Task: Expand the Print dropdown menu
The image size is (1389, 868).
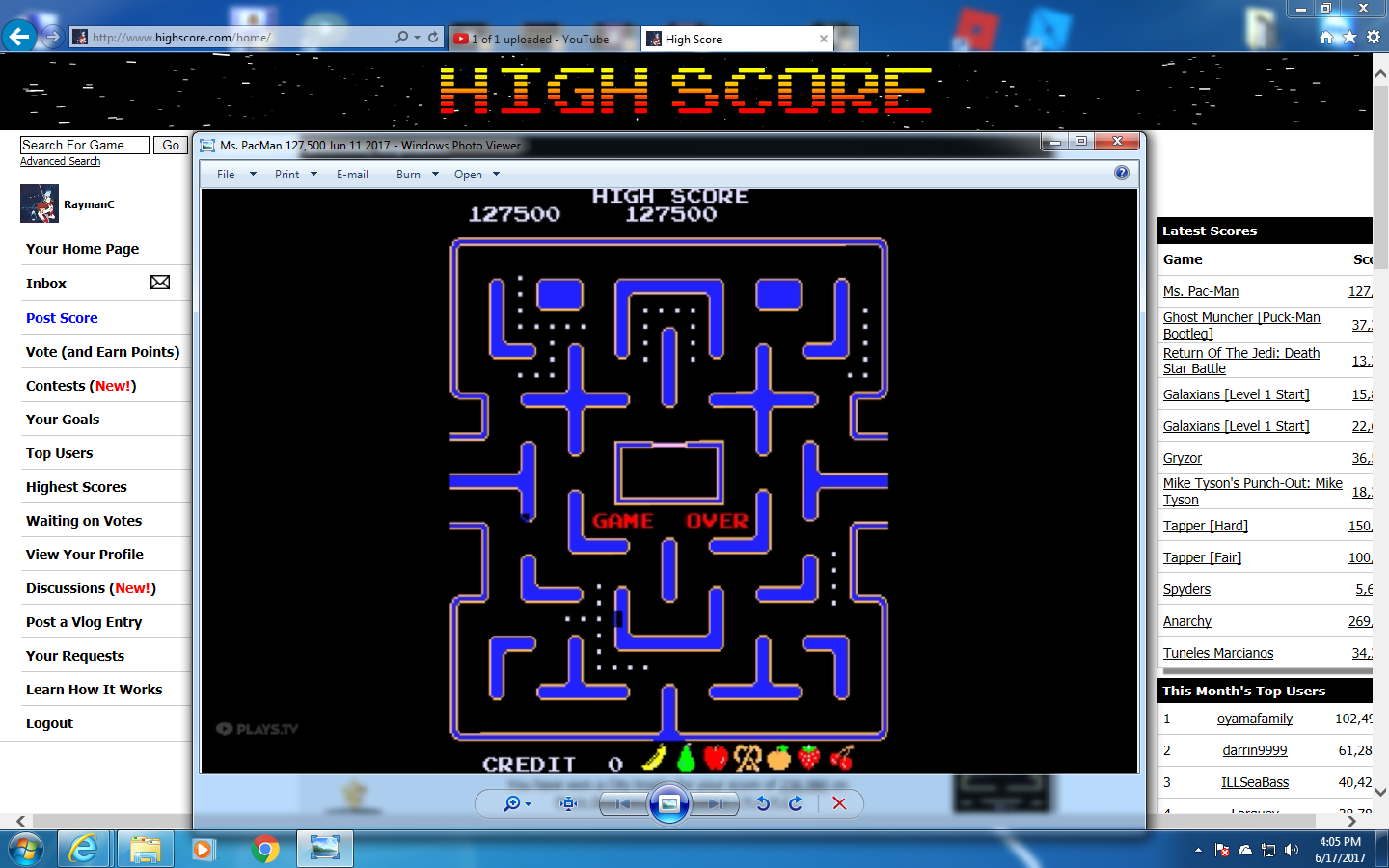Action: 296,175
